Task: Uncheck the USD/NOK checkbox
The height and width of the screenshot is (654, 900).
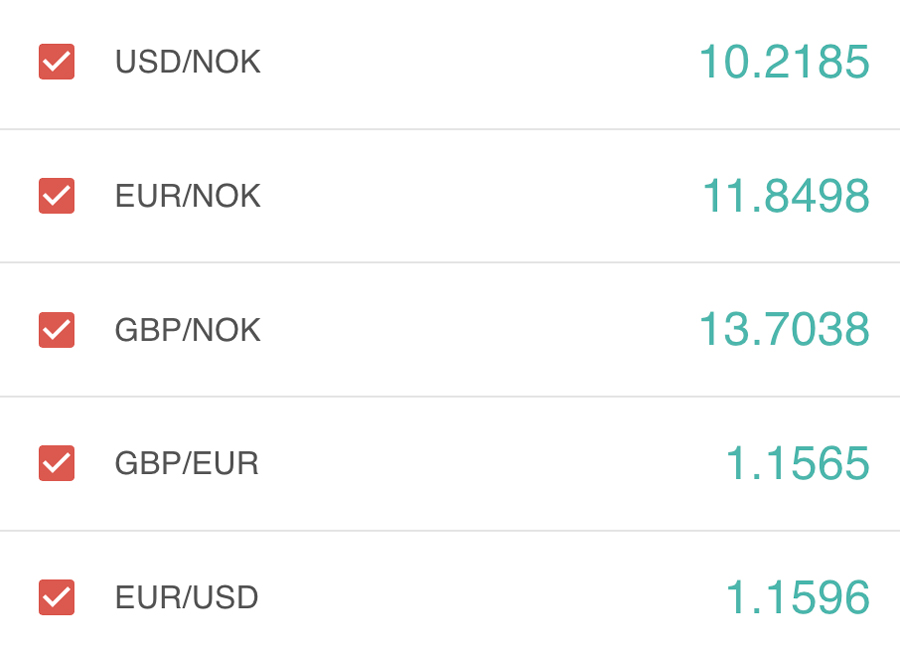Action: [57, 62]
